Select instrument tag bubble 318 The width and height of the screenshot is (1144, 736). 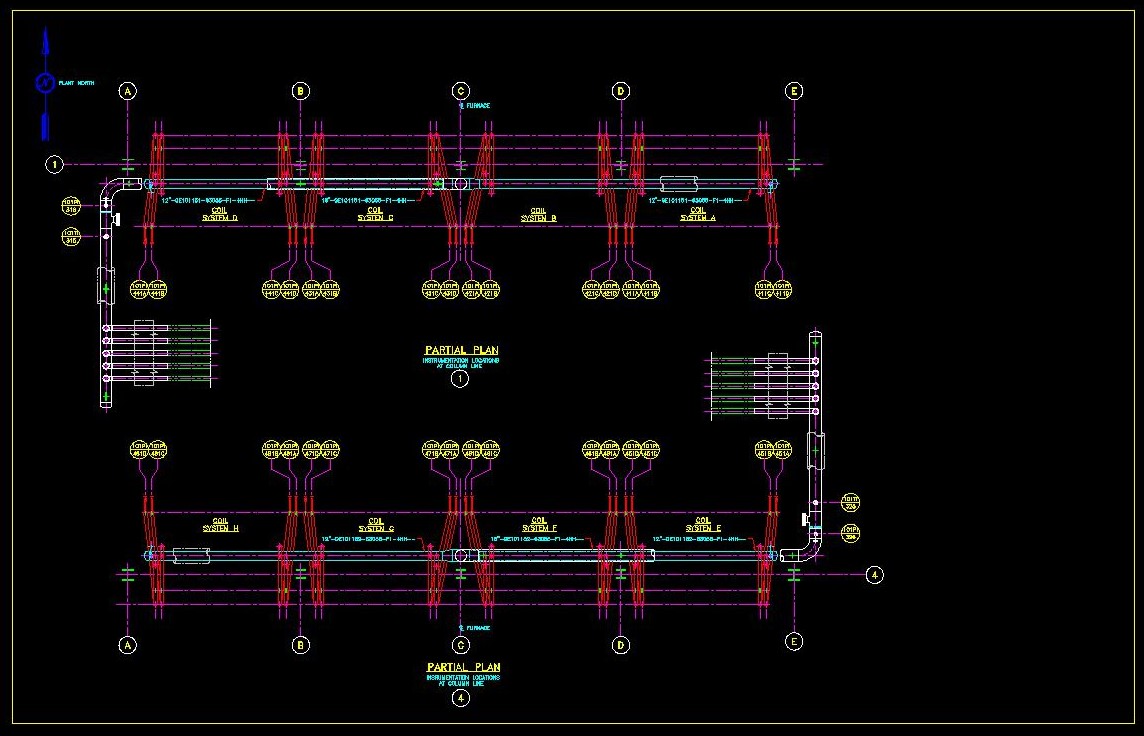[71, 206]
